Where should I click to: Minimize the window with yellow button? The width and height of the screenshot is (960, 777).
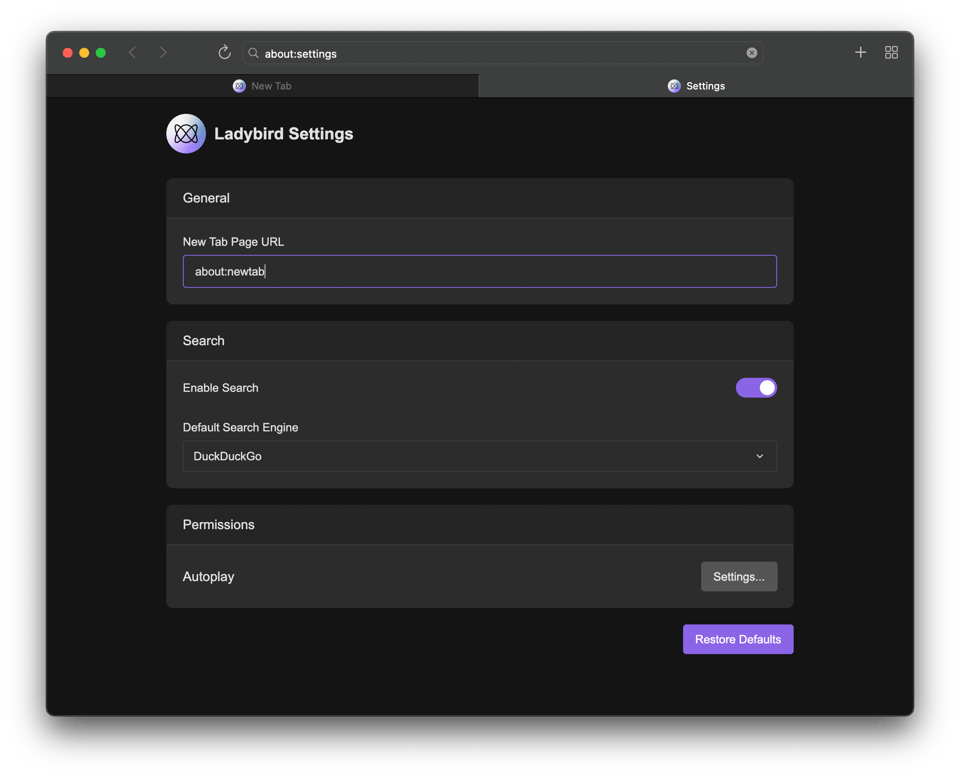pyautogui.click(x=84, y=53)
